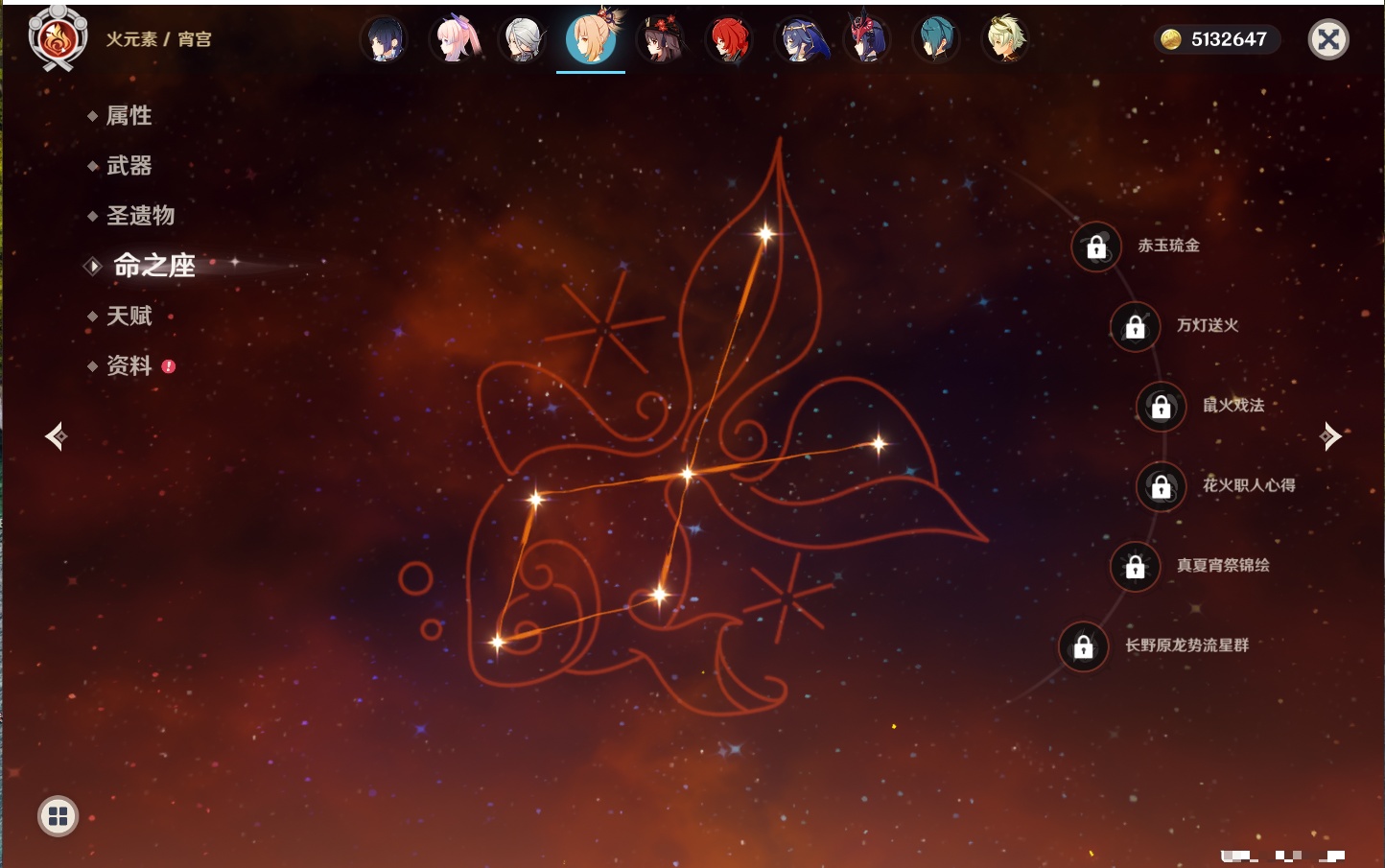Viewport: 1385px width, 868px height.
Task: Select the character wearing a red tengu mask
Action: pyautogui.click(x=867, y=40)
